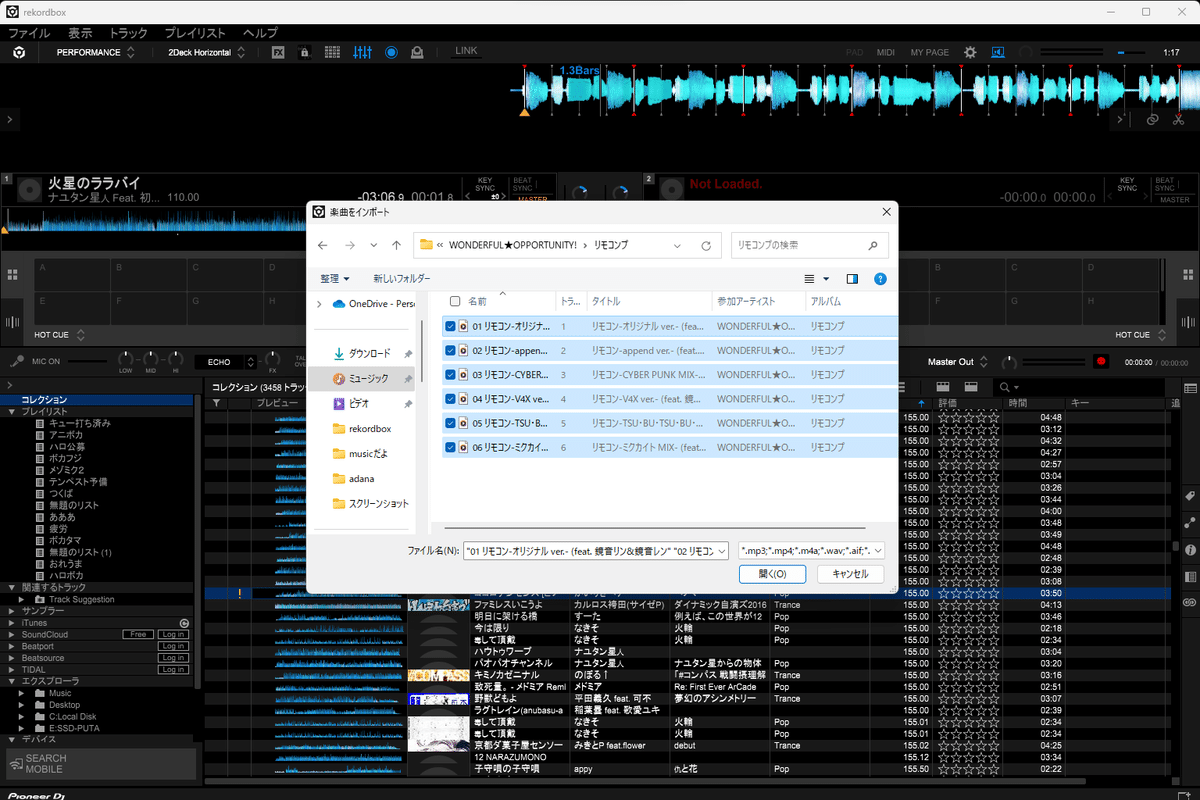This screenshot has width=1200, height=800.
Task: Click the ECHO effect LOW knob
Action: (x=125, y=359)
